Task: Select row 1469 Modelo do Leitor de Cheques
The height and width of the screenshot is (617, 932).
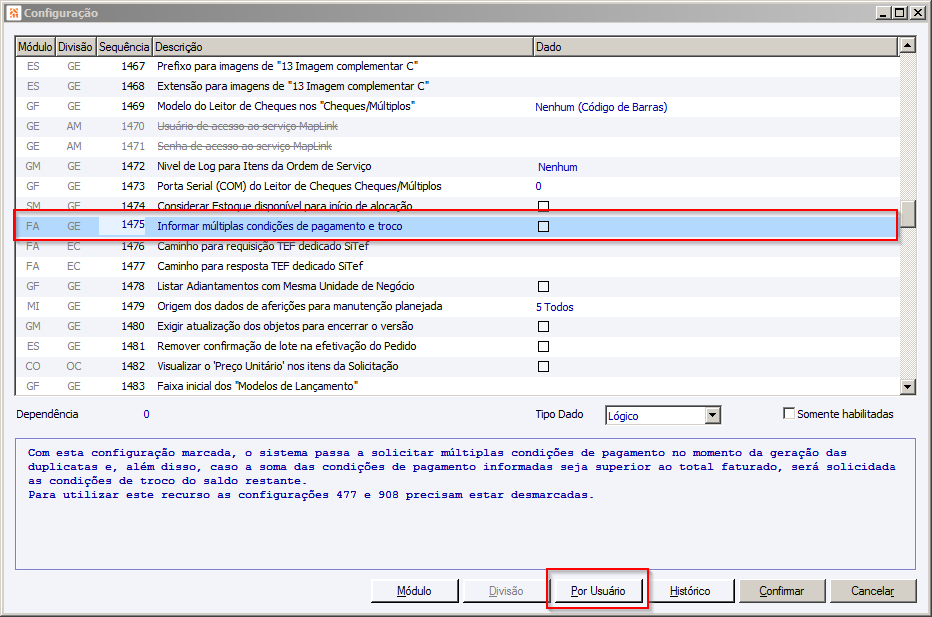Action: [456, 106]
